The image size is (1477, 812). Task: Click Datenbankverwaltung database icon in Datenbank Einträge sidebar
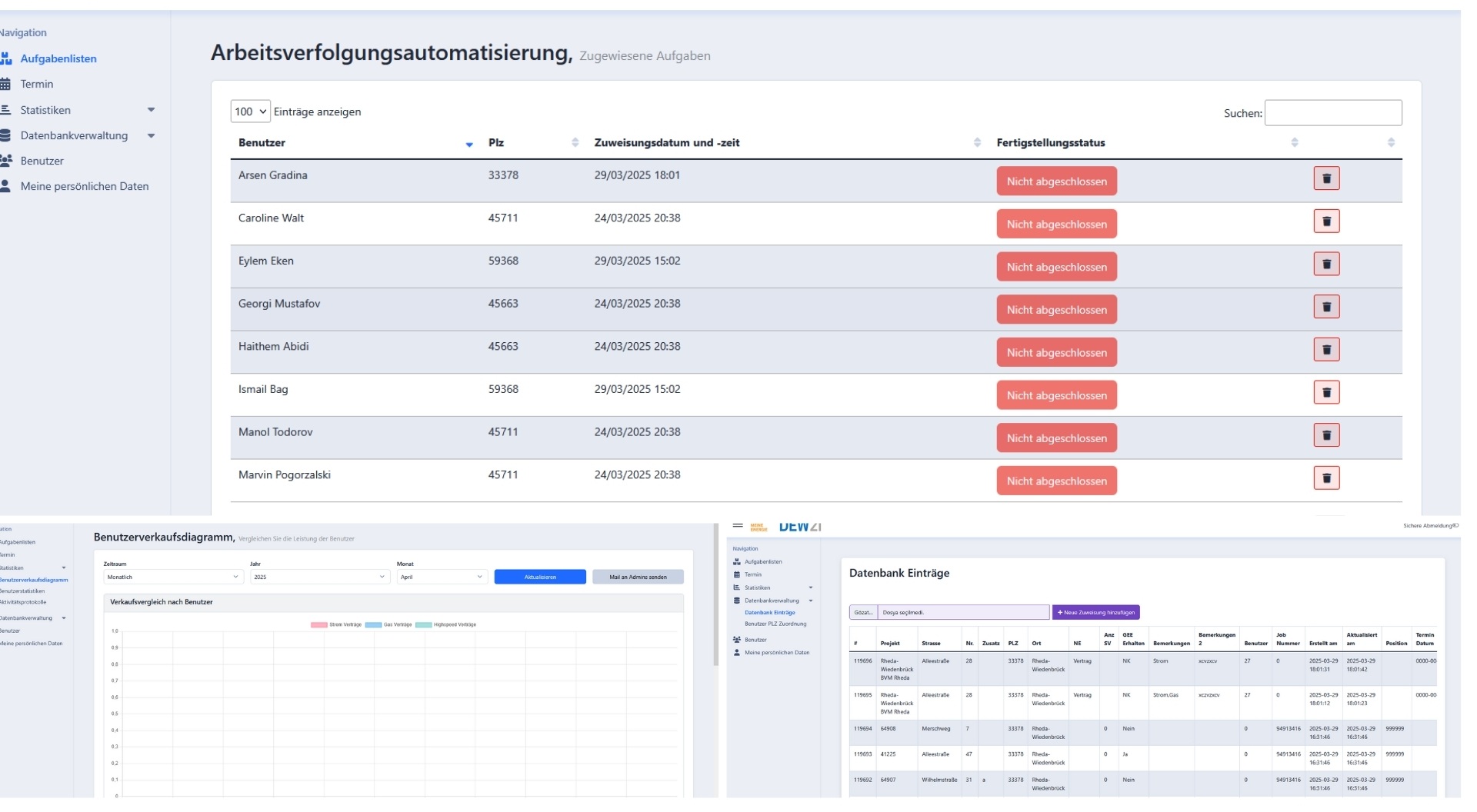tap(737, 601)
